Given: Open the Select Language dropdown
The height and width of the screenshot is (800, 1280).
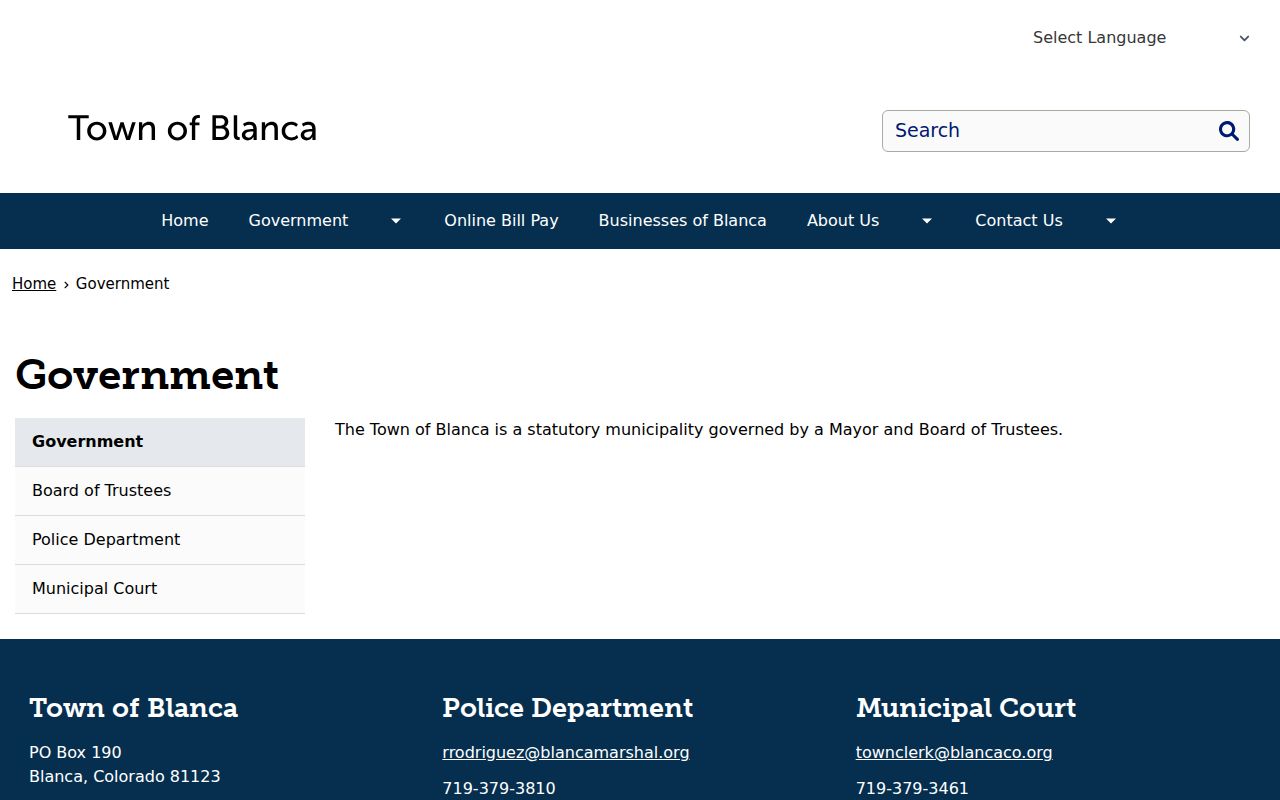Looking at the screenshot, I should (1141, 38).
